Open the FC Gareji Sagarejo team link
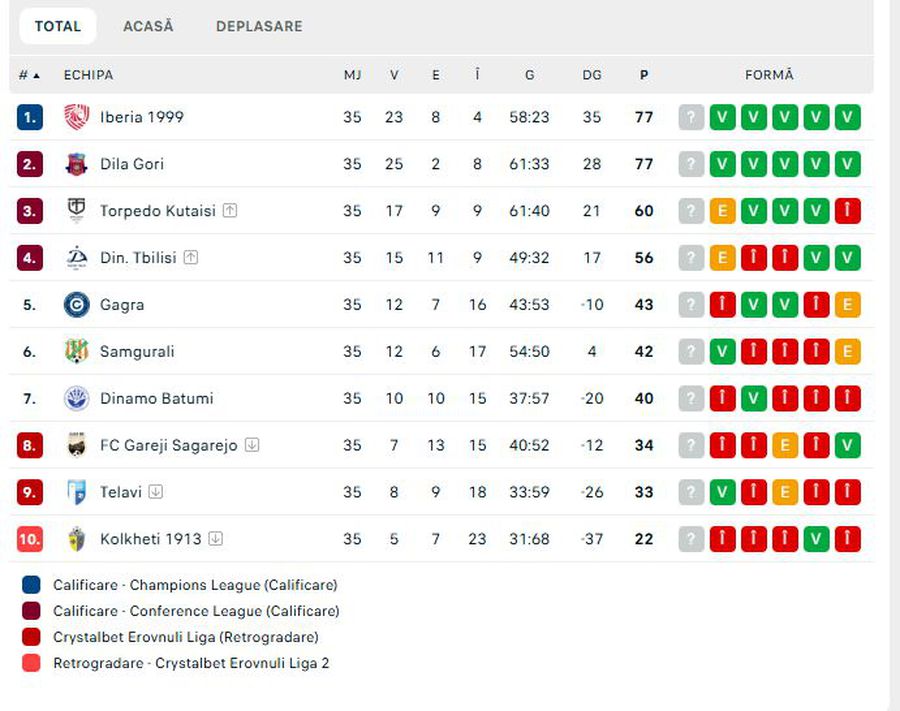This screenshot has height=711, width=900. (168, 445)
